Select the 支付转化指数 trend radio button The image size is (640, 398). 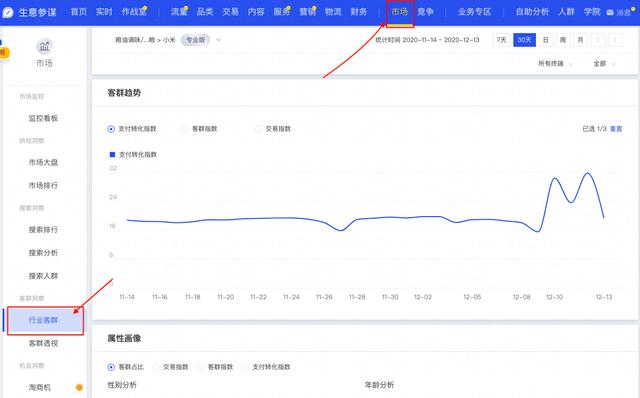click(111, 129)
